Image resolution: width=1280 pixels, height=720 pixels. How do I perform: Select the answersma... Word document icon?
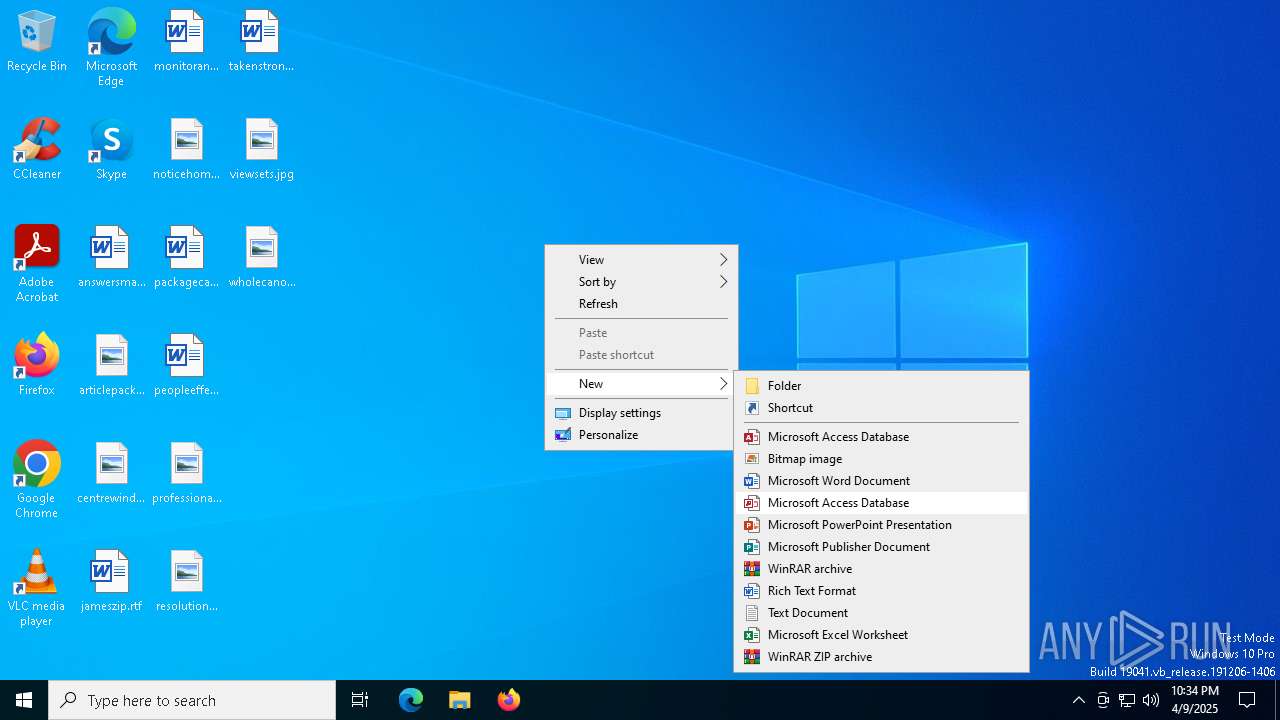pos(111,258)
